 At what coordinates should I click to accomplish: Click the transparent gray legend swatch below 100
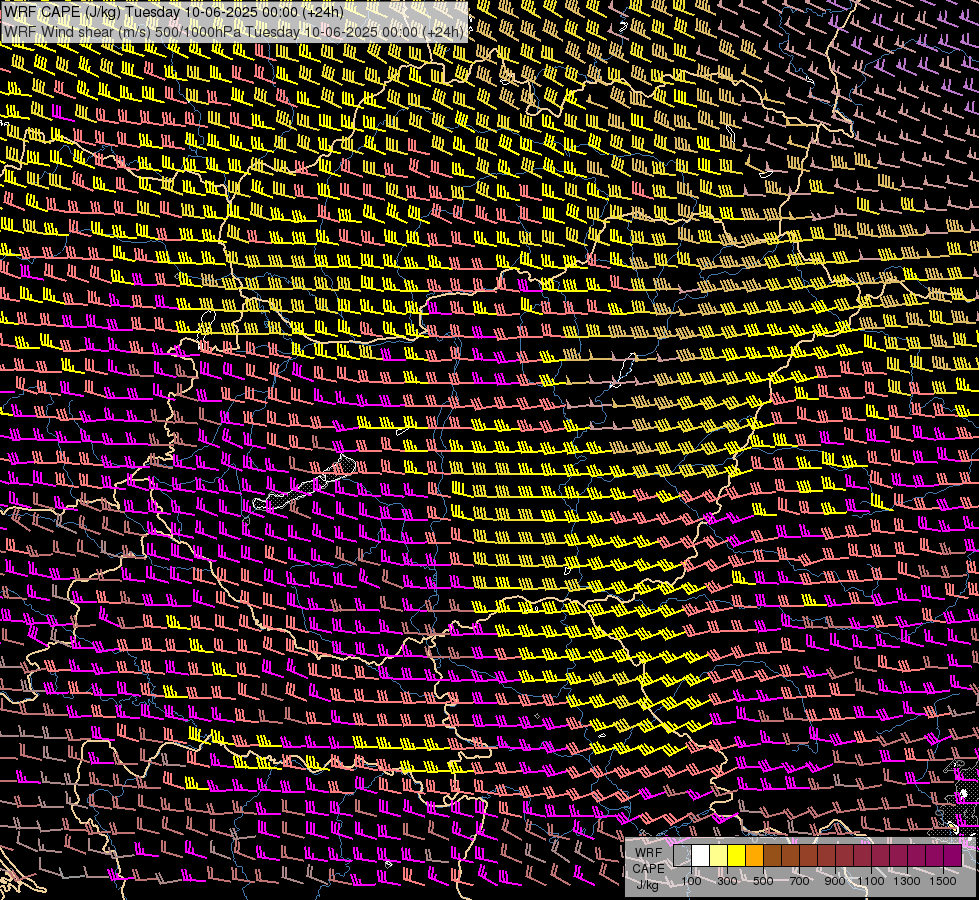coord(682,856)
